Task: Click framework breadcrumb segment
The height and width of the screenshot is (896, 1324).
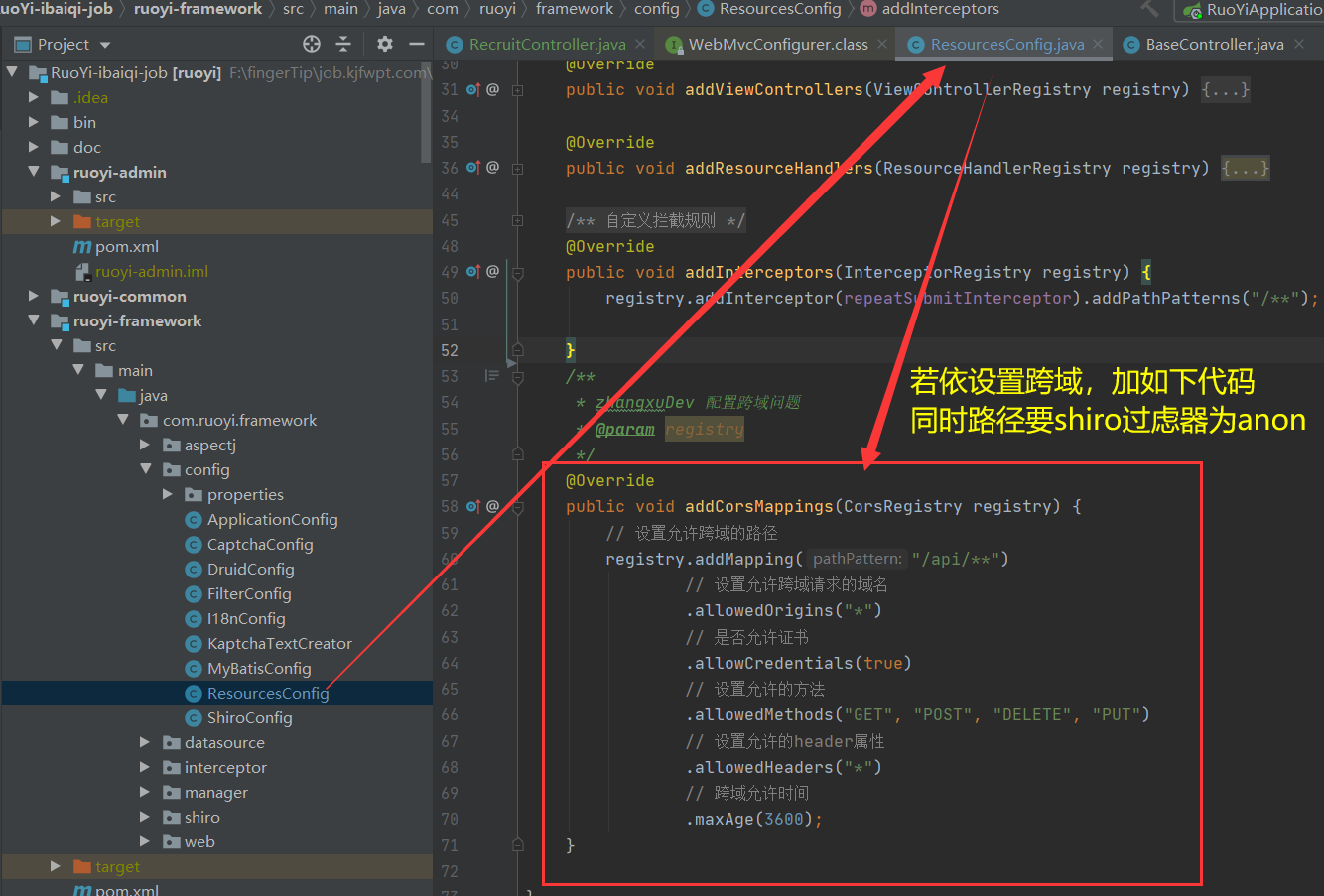Action: [575, 9]
